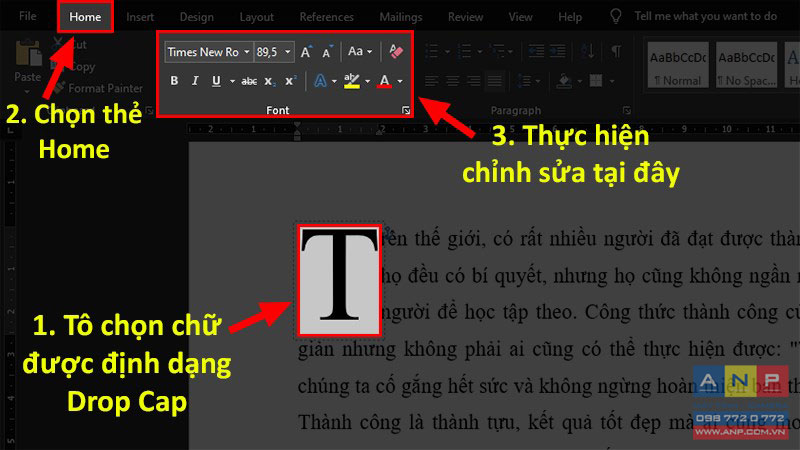Image resolution: width=800 pixels, height=450 pixels.
Task: Toggle Bold formatting in the Font group
Action: (x=174, y=81)
